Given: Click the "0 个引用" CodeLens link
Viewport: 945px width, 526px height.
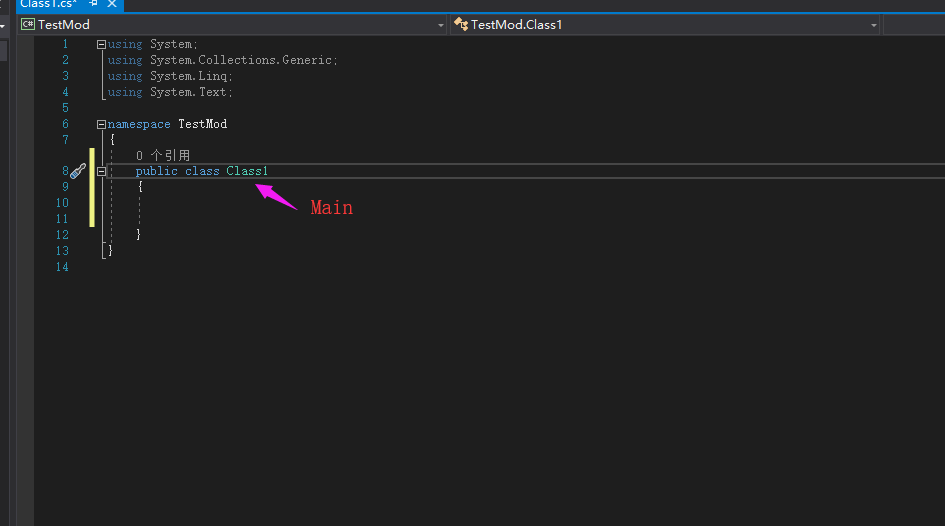Looking at the screenshot, I should [163, 156].
